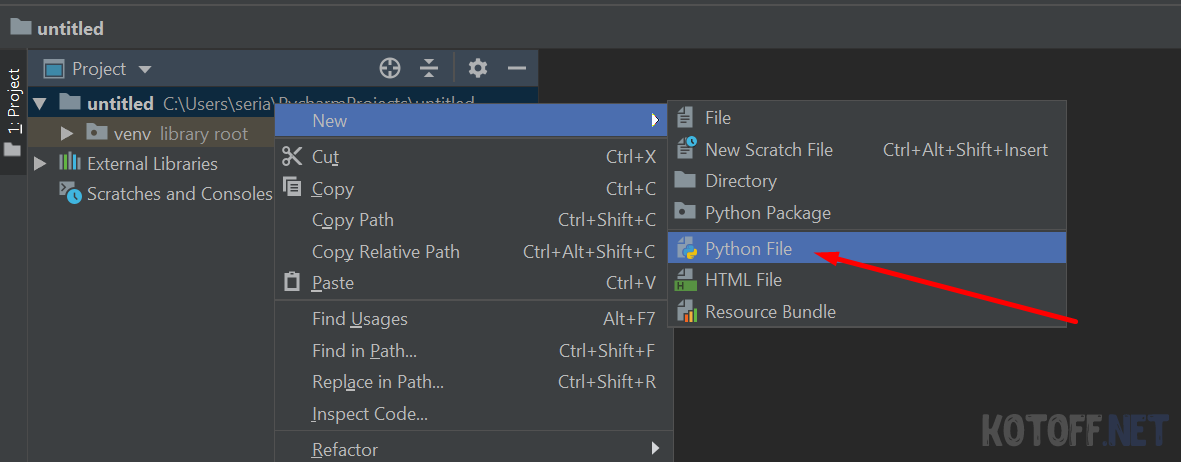Click the Python File icon in submenu

click(x=686, y=249)
